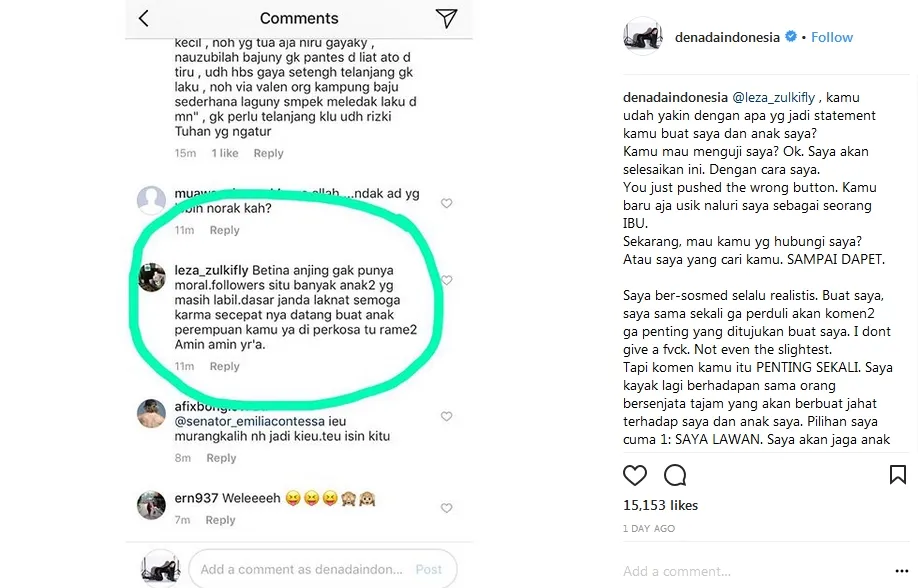View the 15,153 likes list
Screen dimensions: 918x588
point(660,505)
